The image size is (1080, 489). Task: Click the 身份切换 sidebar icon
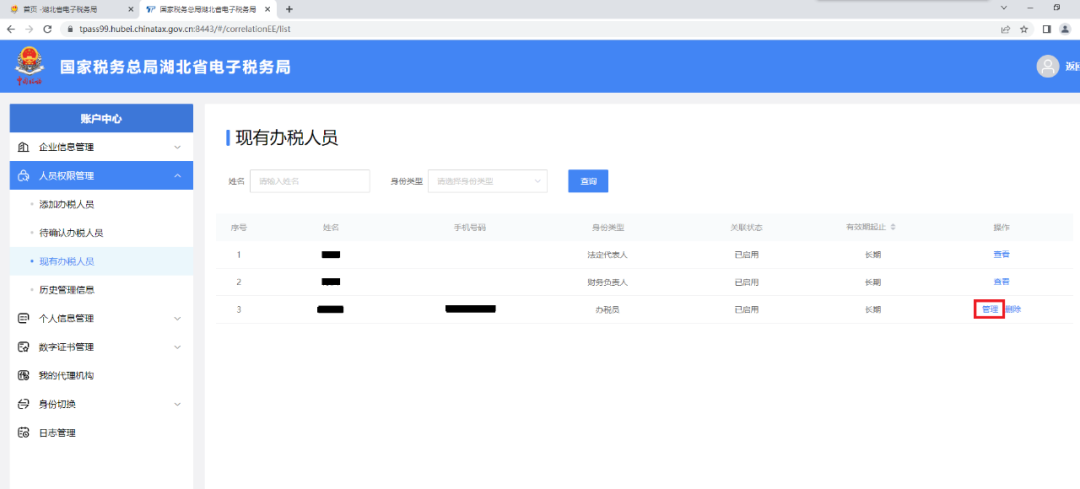click(x=23, y=404)
